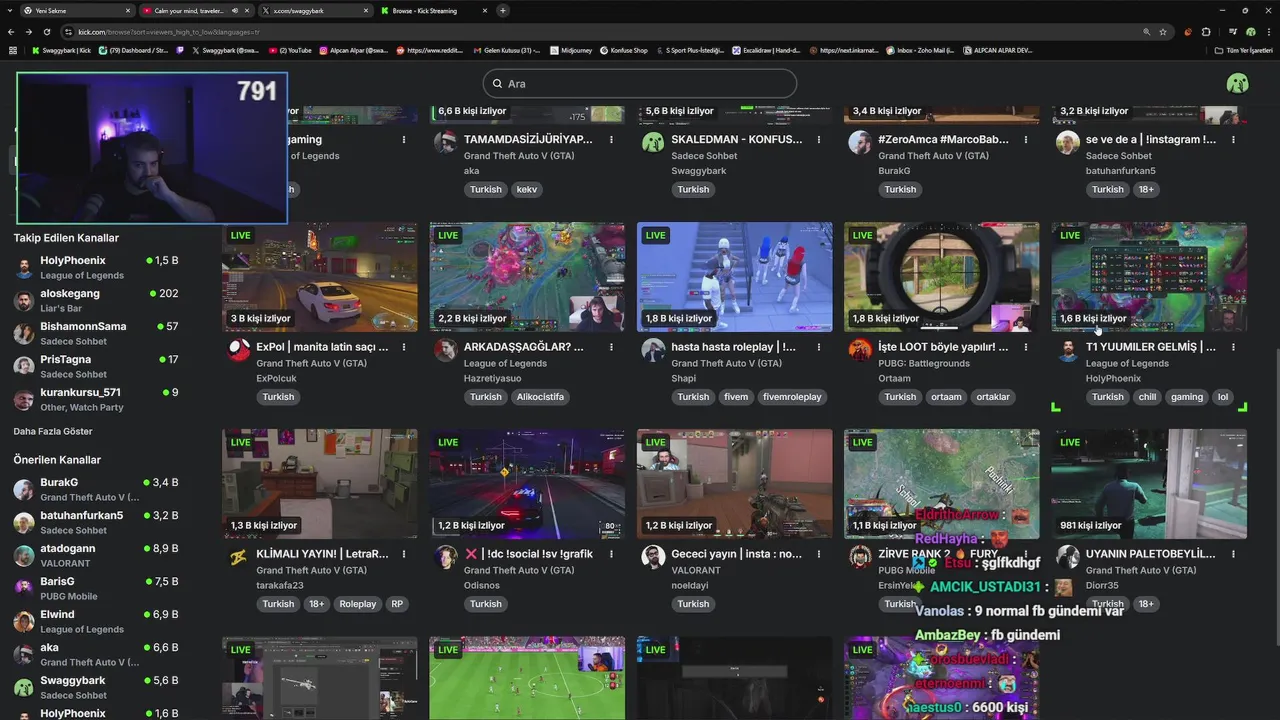1280x720 pixels.
Task: Open the 'Swaggybark | Kick' bookmark
Action: pos(62,50)
